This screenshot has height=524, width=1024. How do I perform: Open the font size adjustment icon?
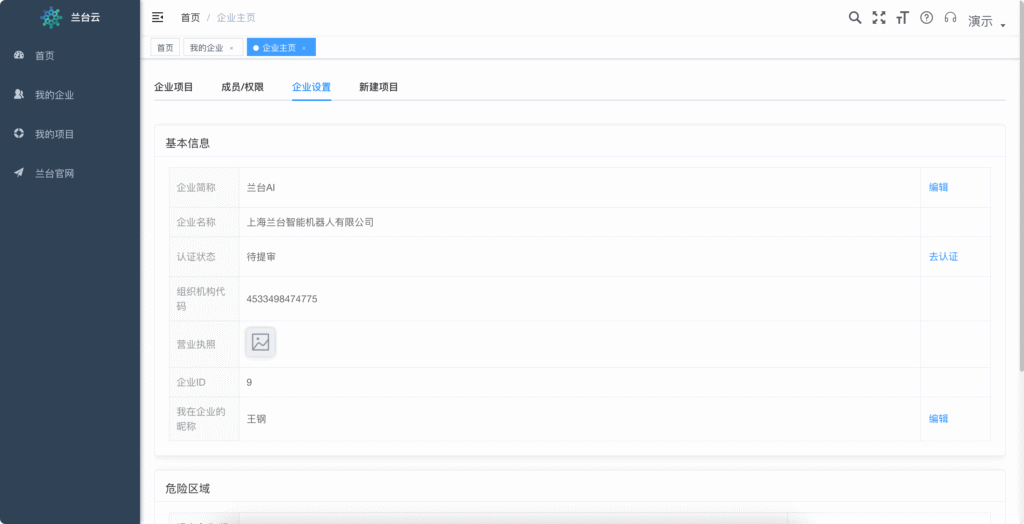click(903, 17)
